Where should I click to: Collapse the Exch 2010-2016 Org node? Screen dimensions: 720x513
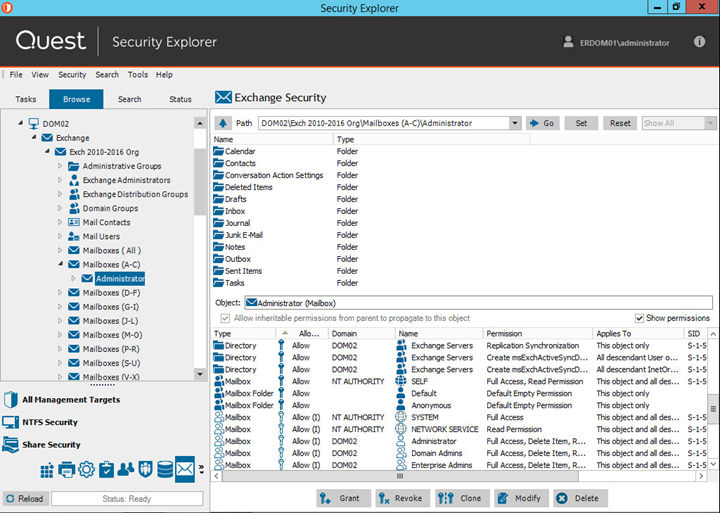pos(46,152)
